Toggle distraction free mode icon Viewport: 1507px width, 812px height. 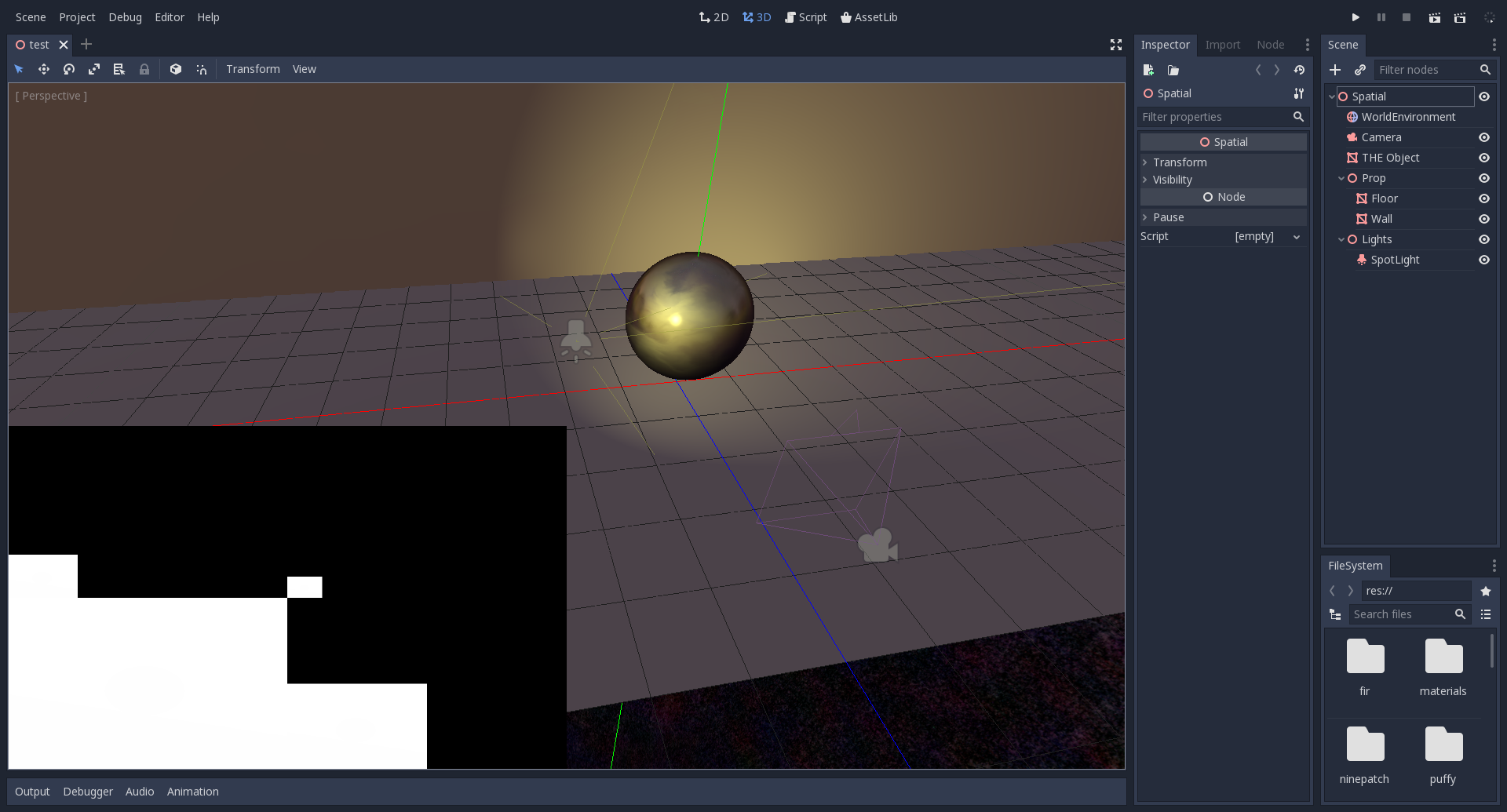(1116, 45)
